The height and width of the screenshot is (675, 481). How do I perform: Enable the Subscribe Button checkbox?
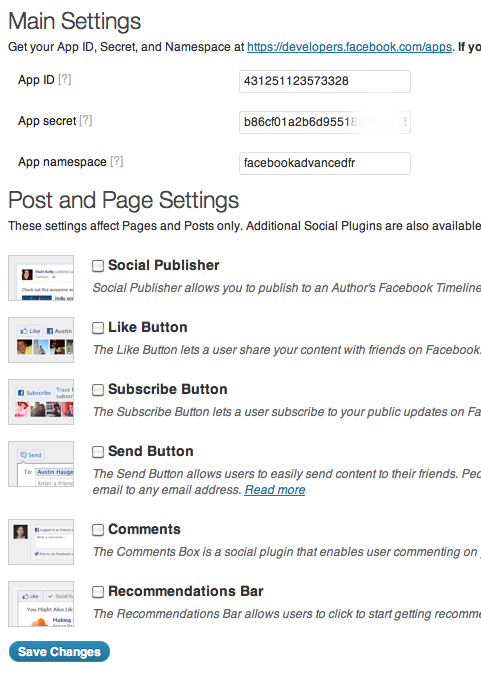pyautogui.click(x=98, y=390)
